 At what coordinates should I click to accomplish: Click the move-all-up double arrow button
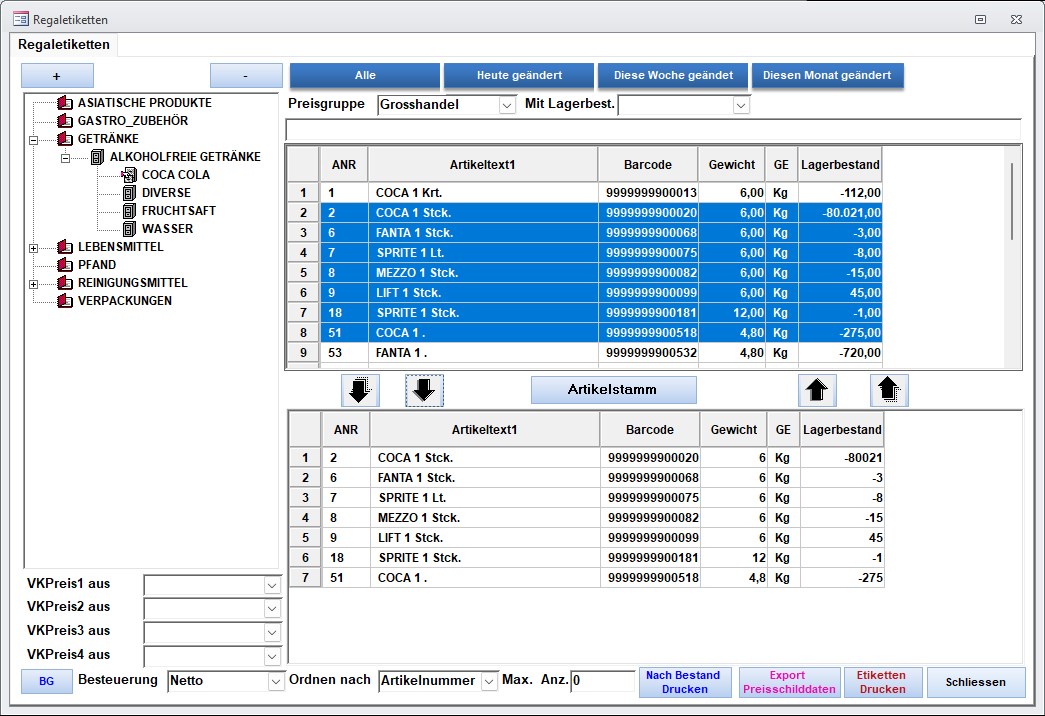tap(889, 390)
